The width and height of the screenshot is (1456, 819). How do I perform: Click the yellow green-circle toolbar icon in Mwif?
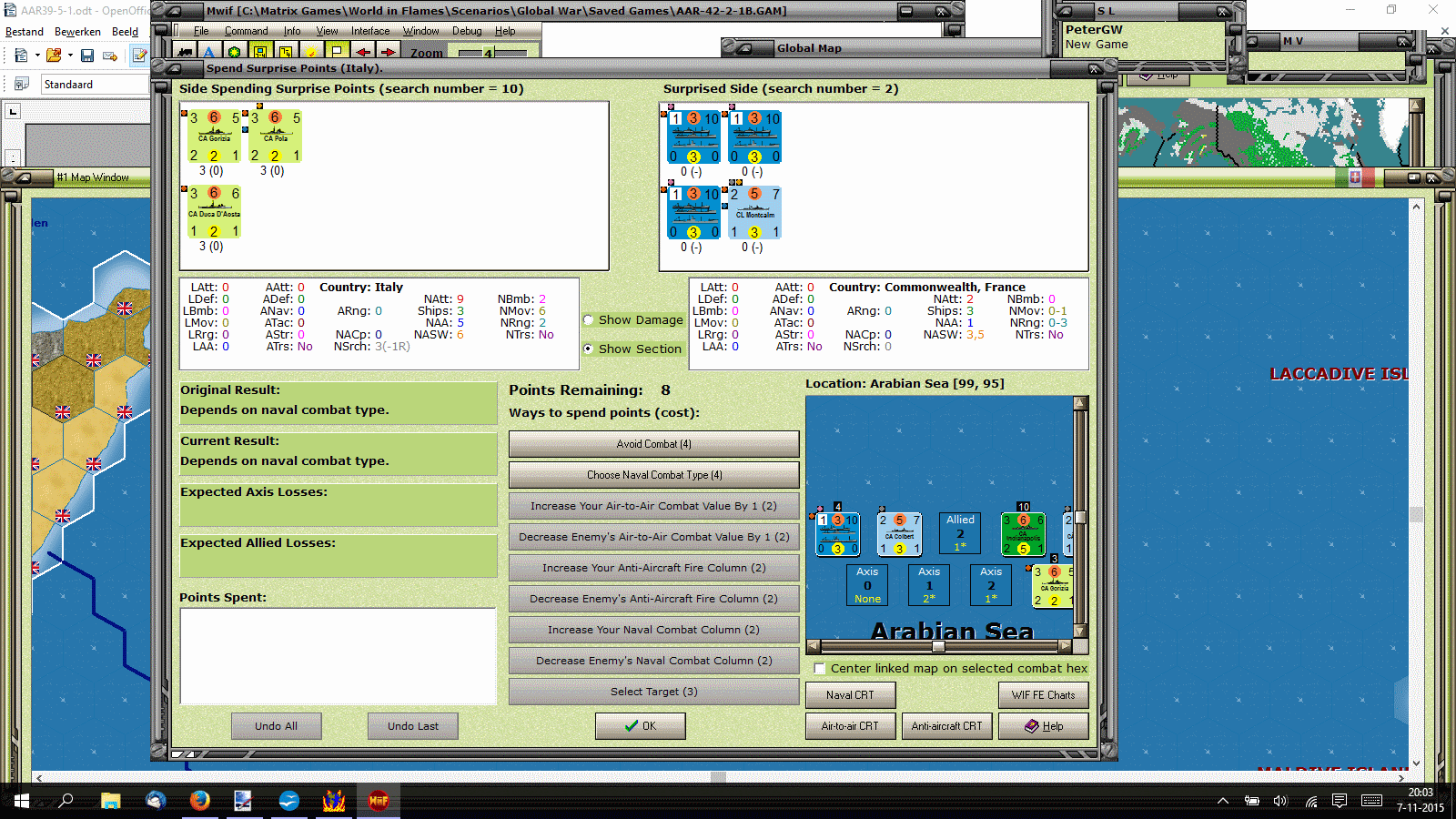coord(235,52)
